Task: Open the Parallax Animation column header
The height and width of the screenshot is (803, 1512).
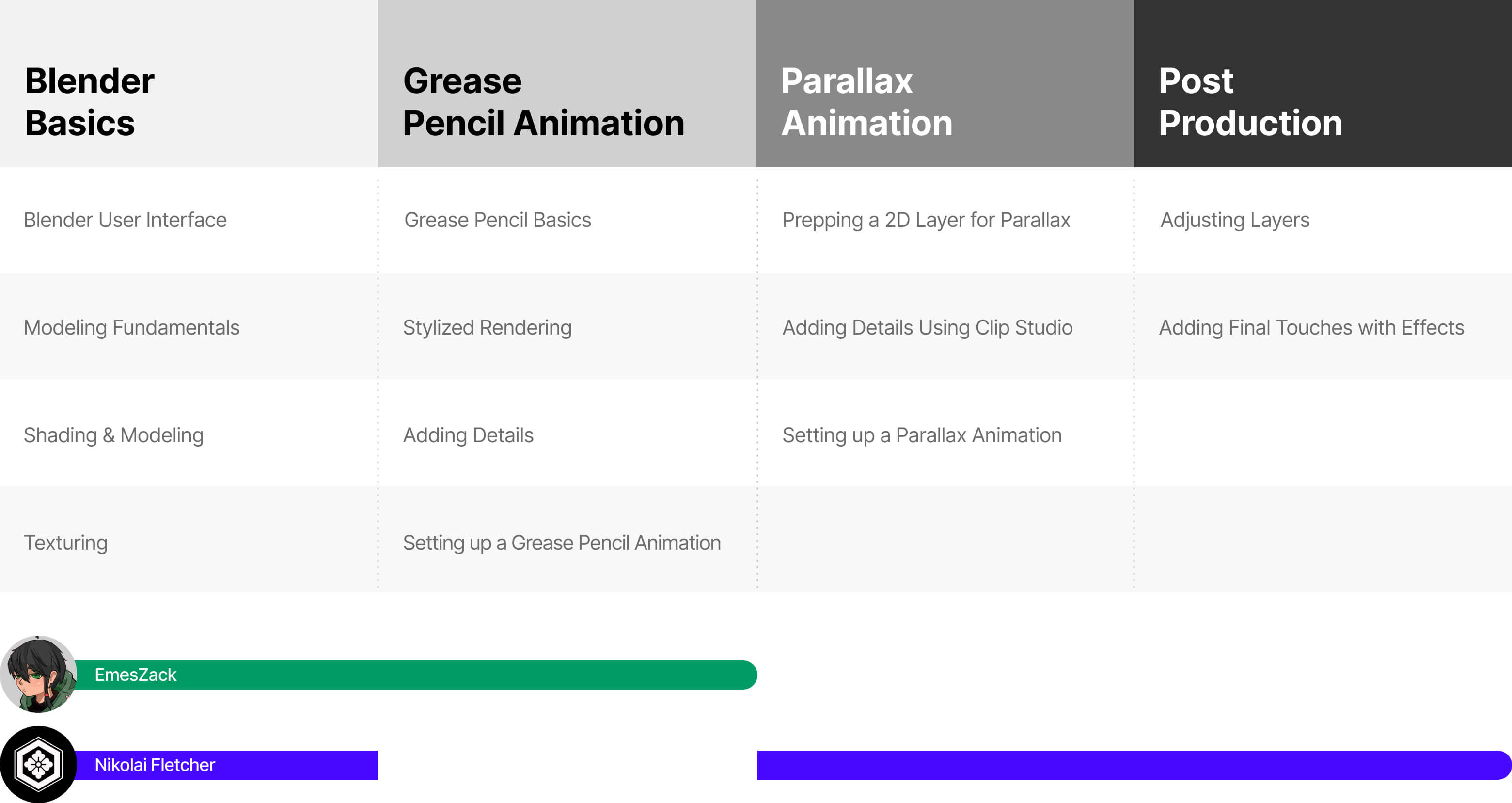Action: click(945, 83)
